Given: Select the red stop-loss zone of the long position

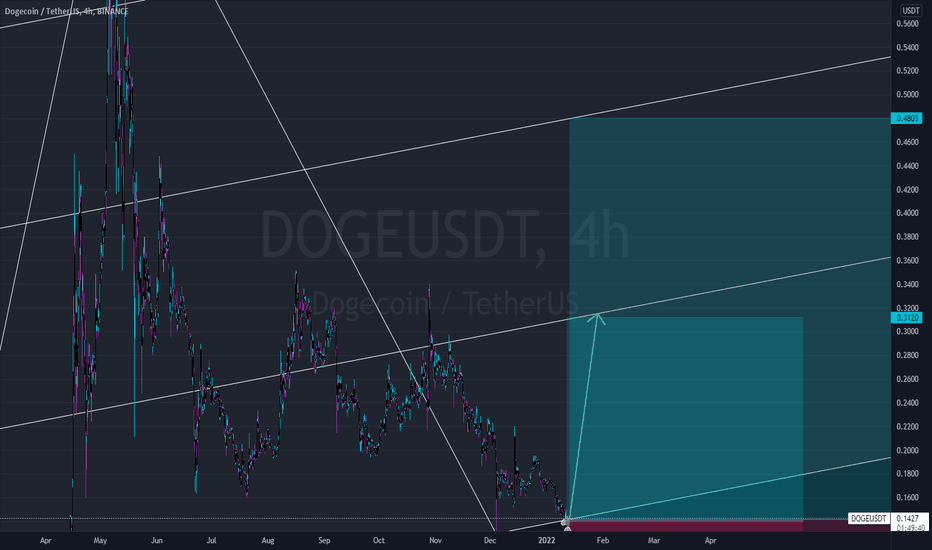Looking at the screenshot, I should click(686, 526).
